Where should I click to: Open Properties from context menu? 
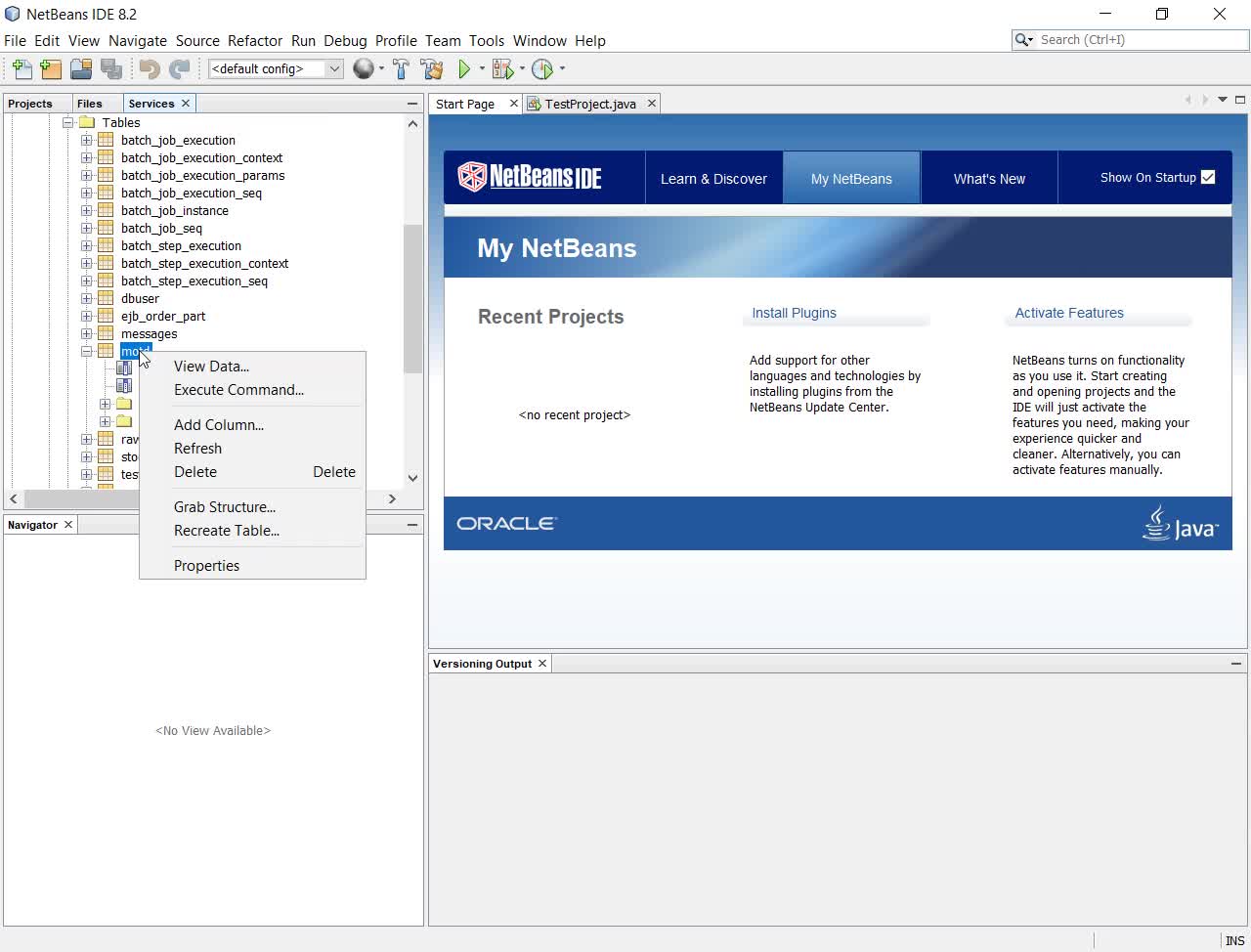(252, 565)
